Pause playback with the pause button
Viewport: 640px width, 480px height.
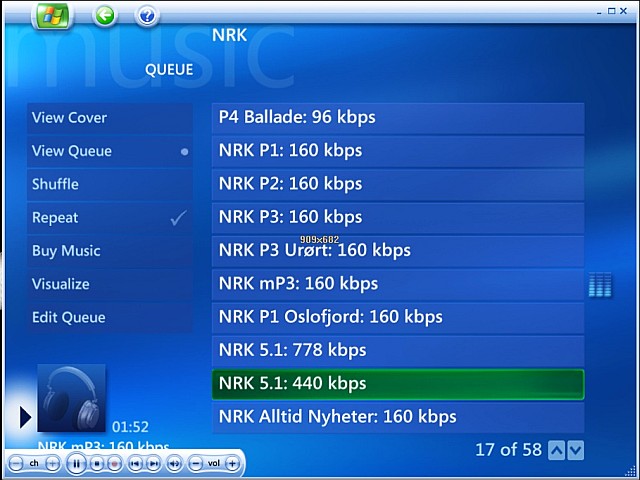[x=76, y=464]
